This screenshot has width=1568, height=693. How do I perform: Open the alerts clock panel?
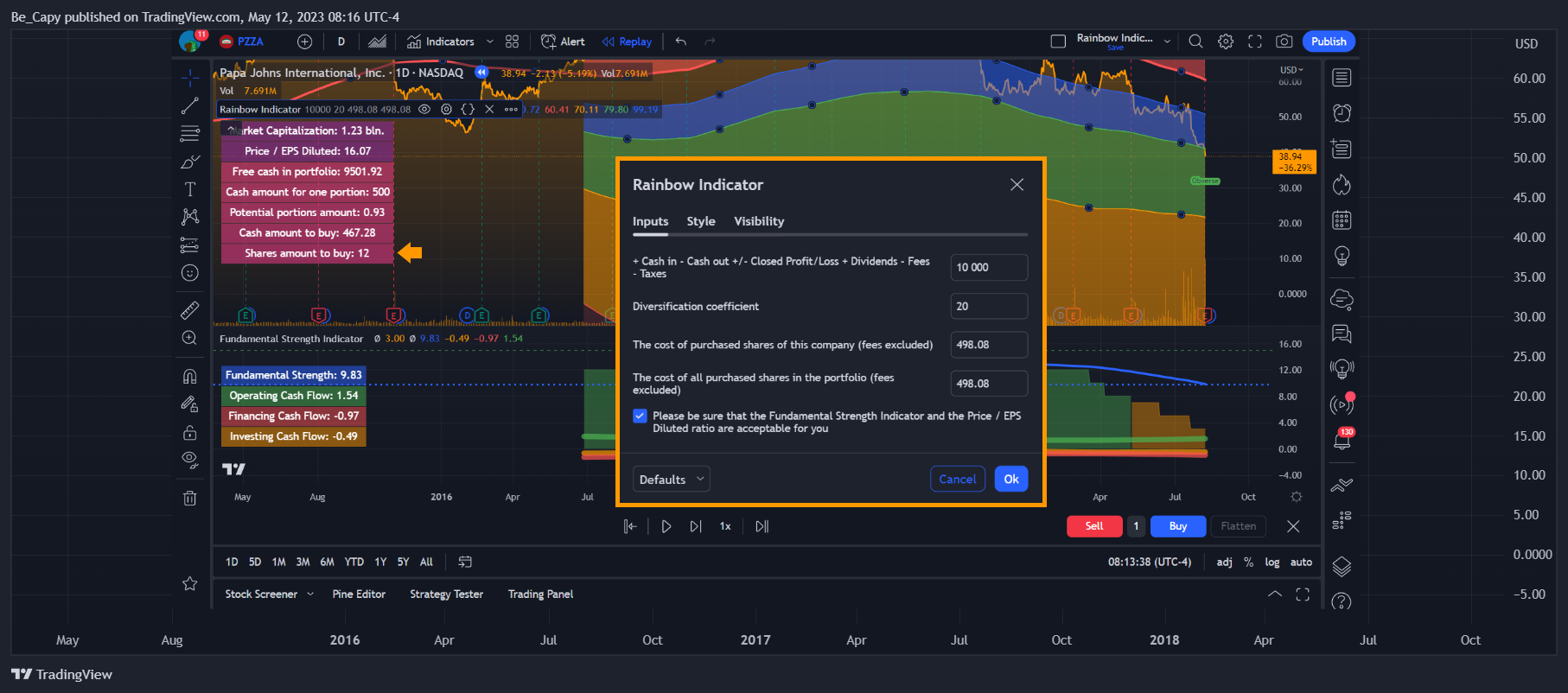click(x=1342, y=113)
